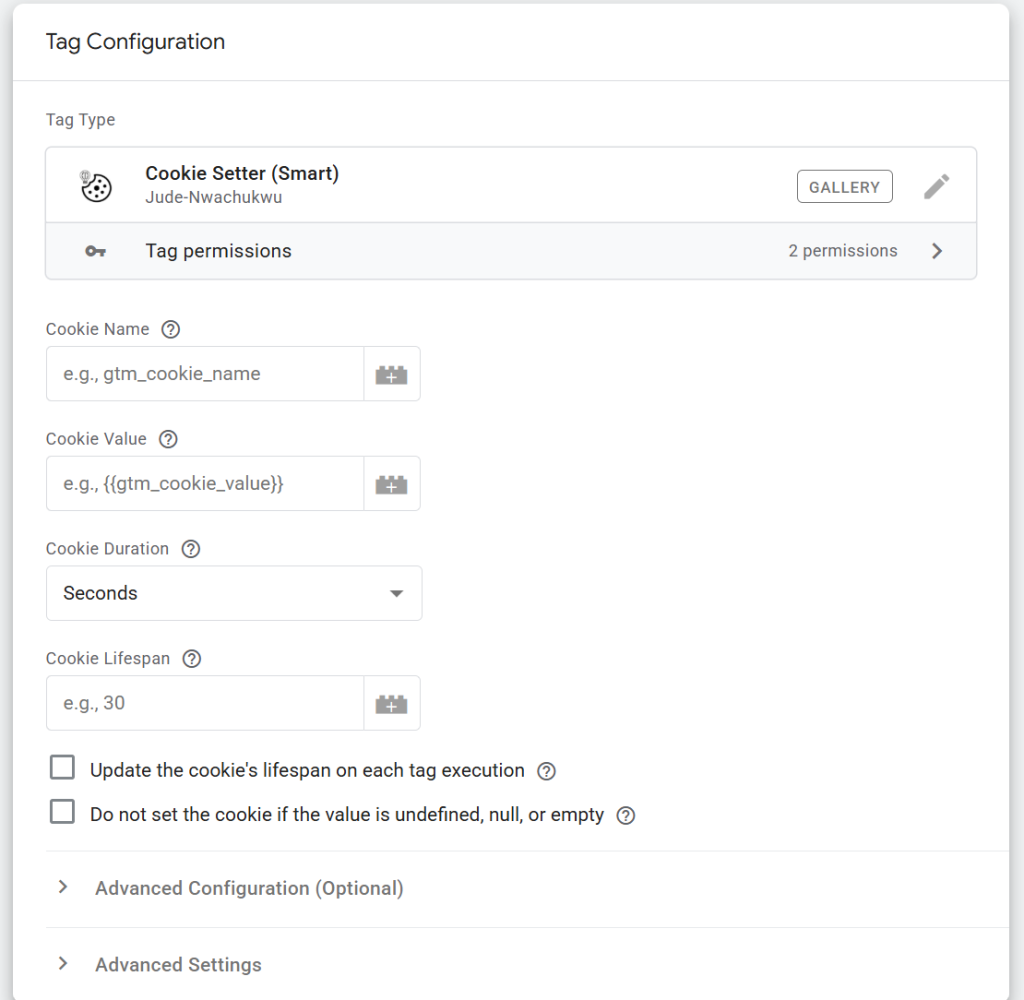This screenshot has height=1000, width=1024.
Task: Expand Advanced Configuration (Optional) section
Action: click(x=249, y=888)
